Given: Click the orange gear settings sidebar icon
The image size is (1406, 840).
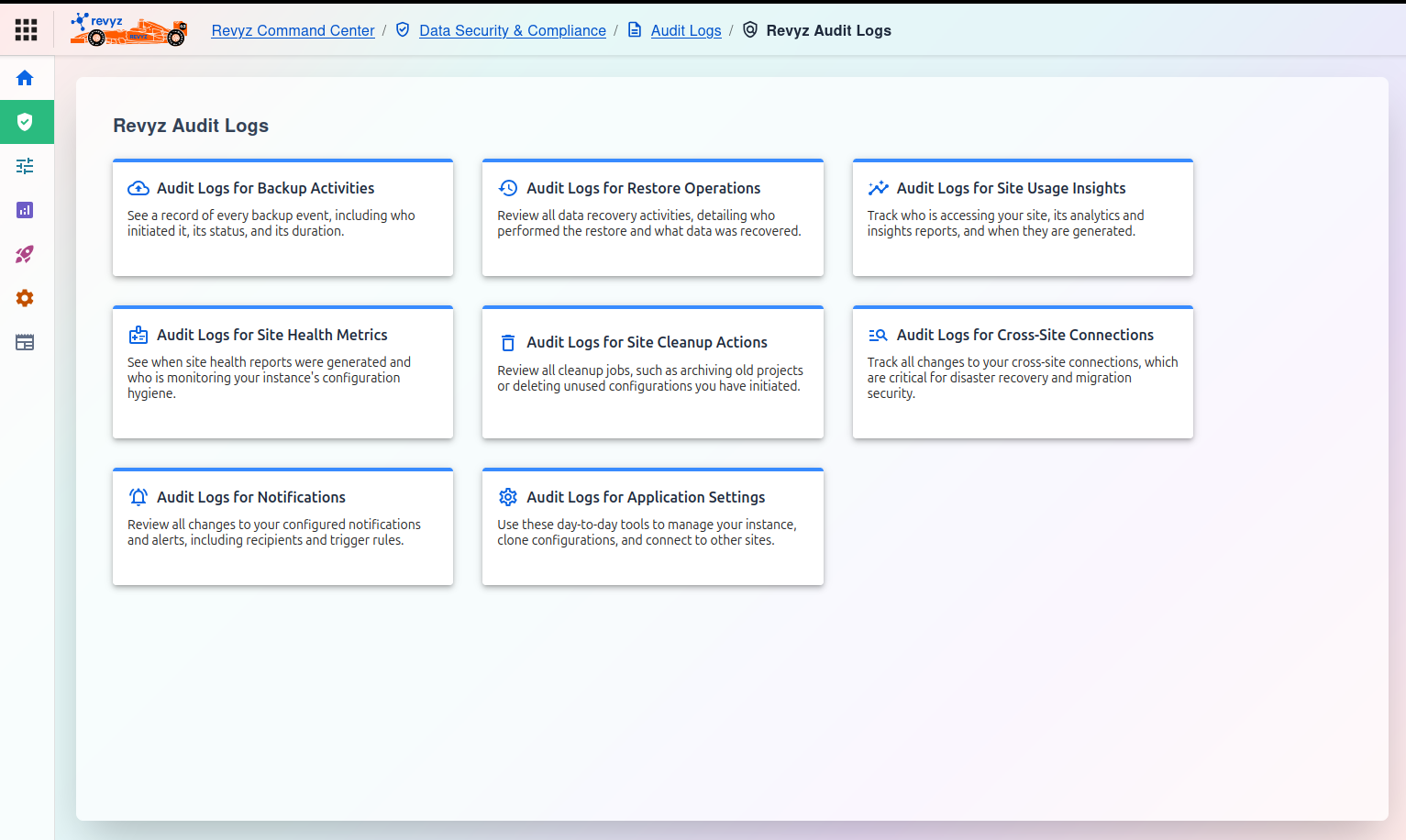Looking at the screenshot, I should point(25,298).
